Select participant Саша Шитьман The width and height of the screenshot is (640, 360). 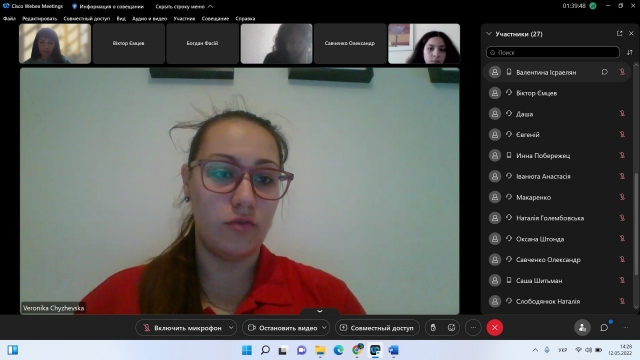(557, 280)
